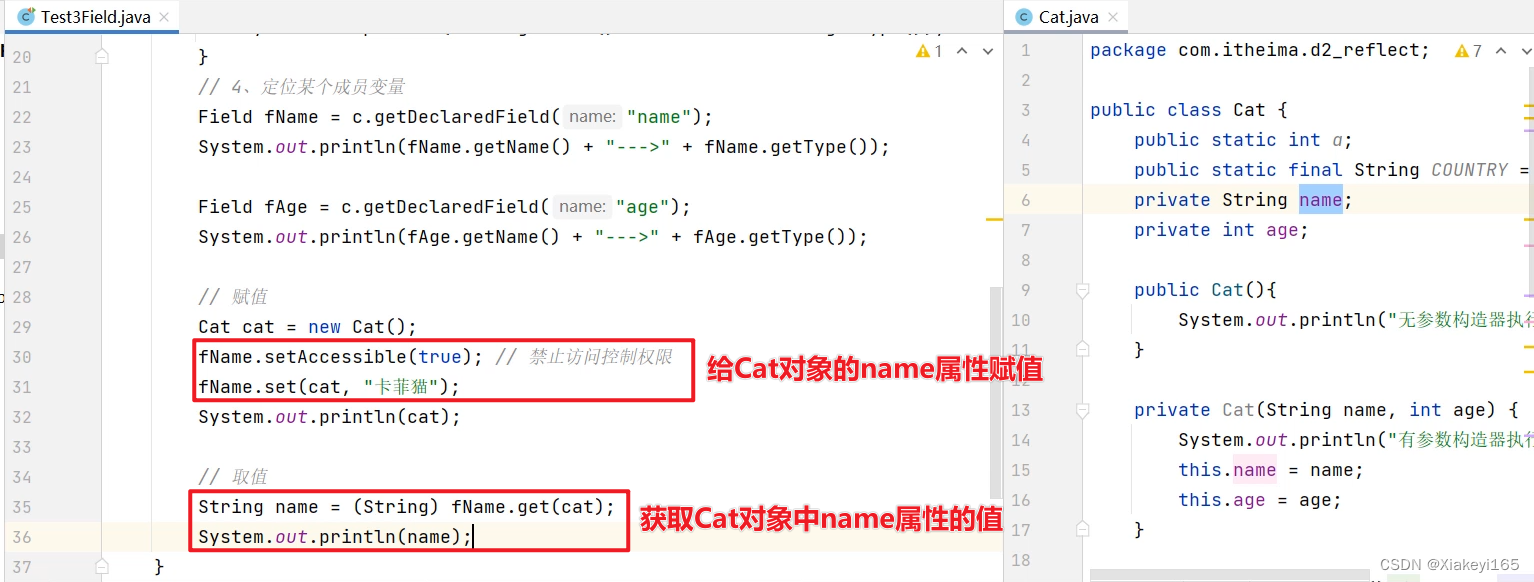
Task: Collapse the private Cat constructor at line 13
Action: (x=1081, y=410)
